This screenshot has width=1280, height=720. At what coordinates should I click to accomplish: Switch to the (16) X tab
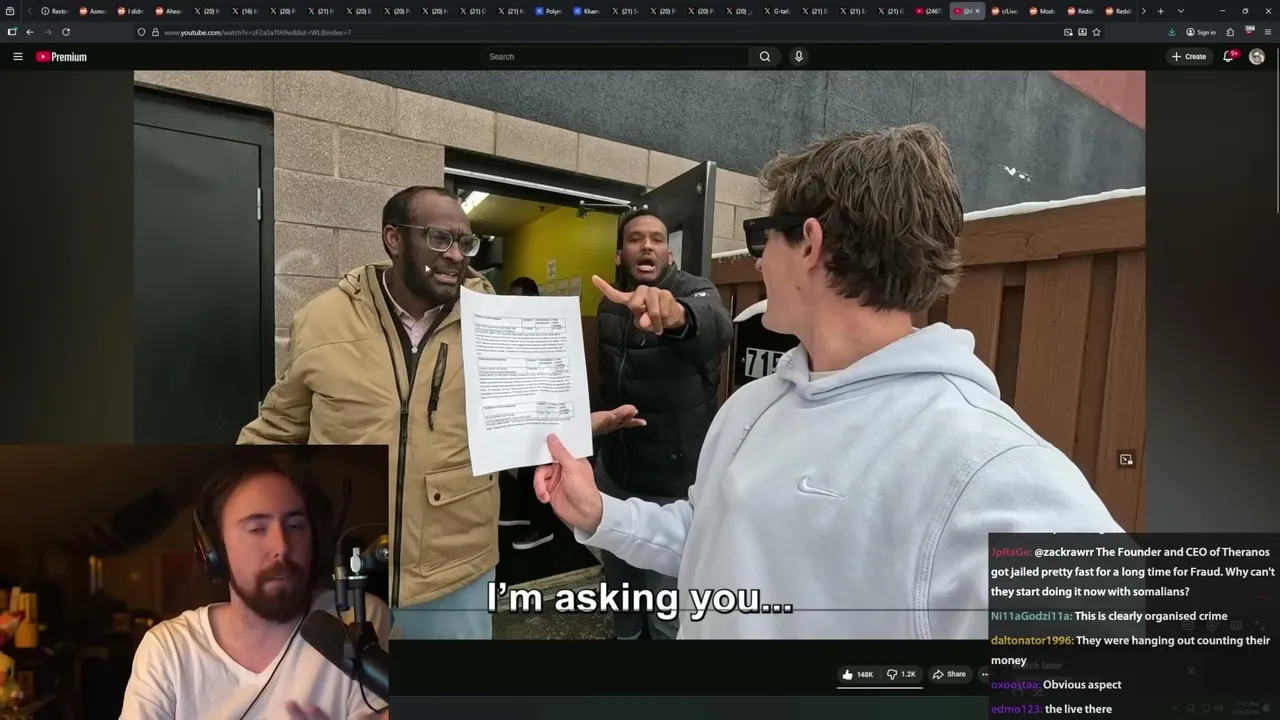[244, 11]
